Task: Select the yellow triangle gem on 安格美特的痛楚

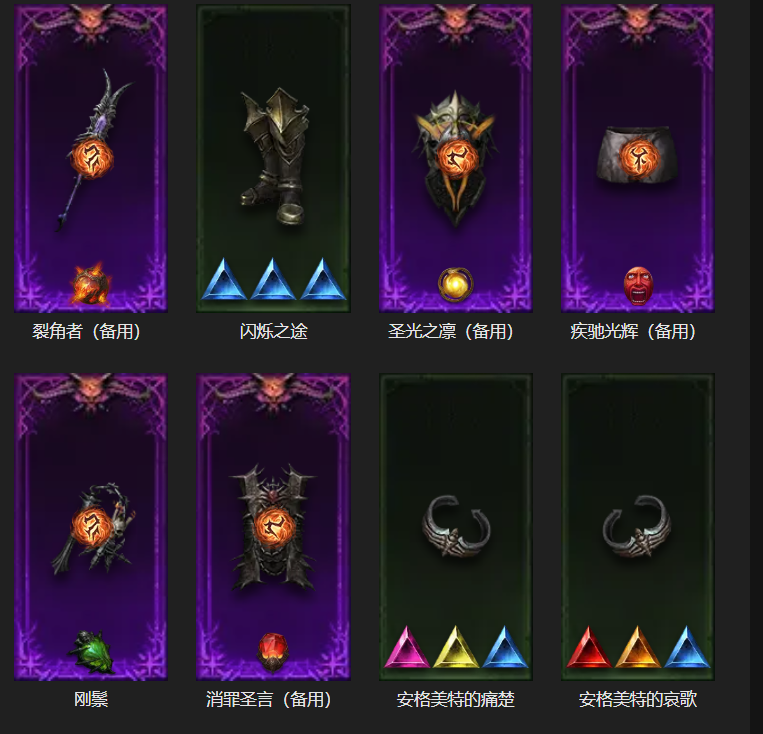Action: [x=455, y=648]
